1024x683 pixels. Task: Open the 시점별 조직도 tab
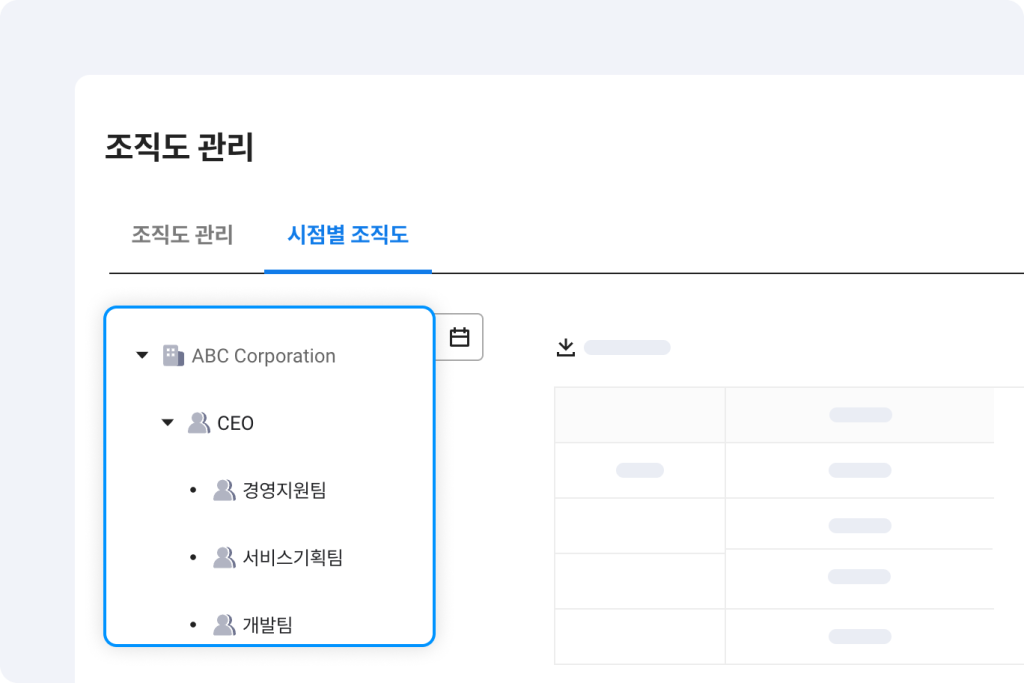pyautogui.click(x=347, y=235)
